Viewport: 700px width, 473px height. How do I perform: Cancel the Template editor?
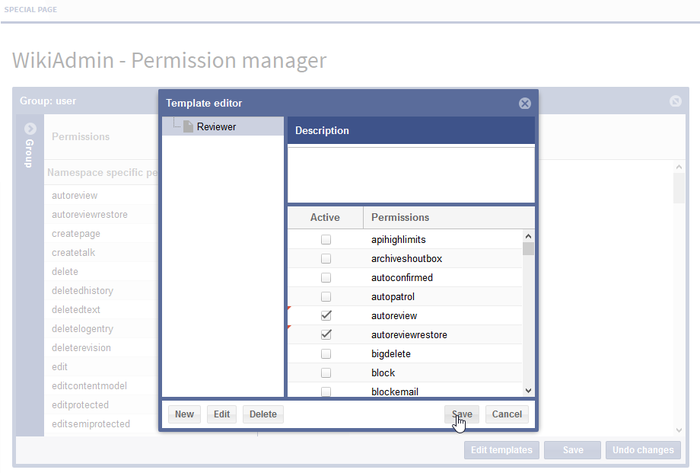[x=507, y=414]
